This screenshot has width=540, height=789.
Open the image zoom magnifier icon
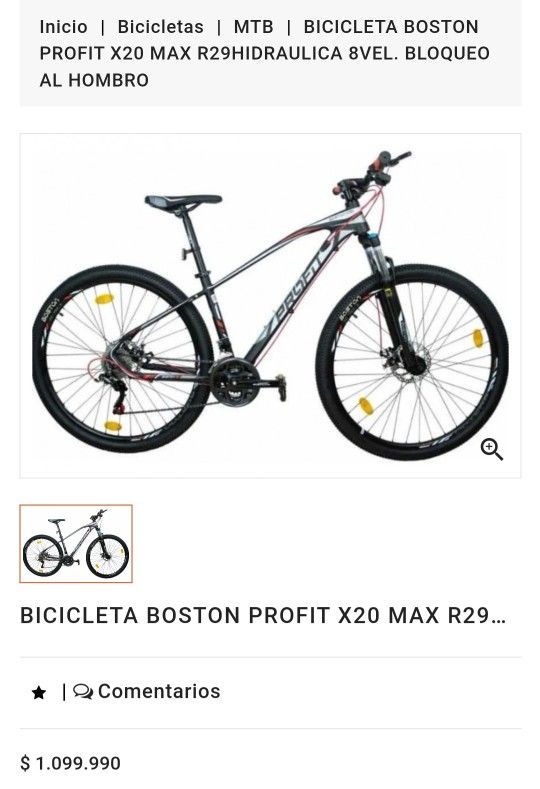(x=491, y=449)
